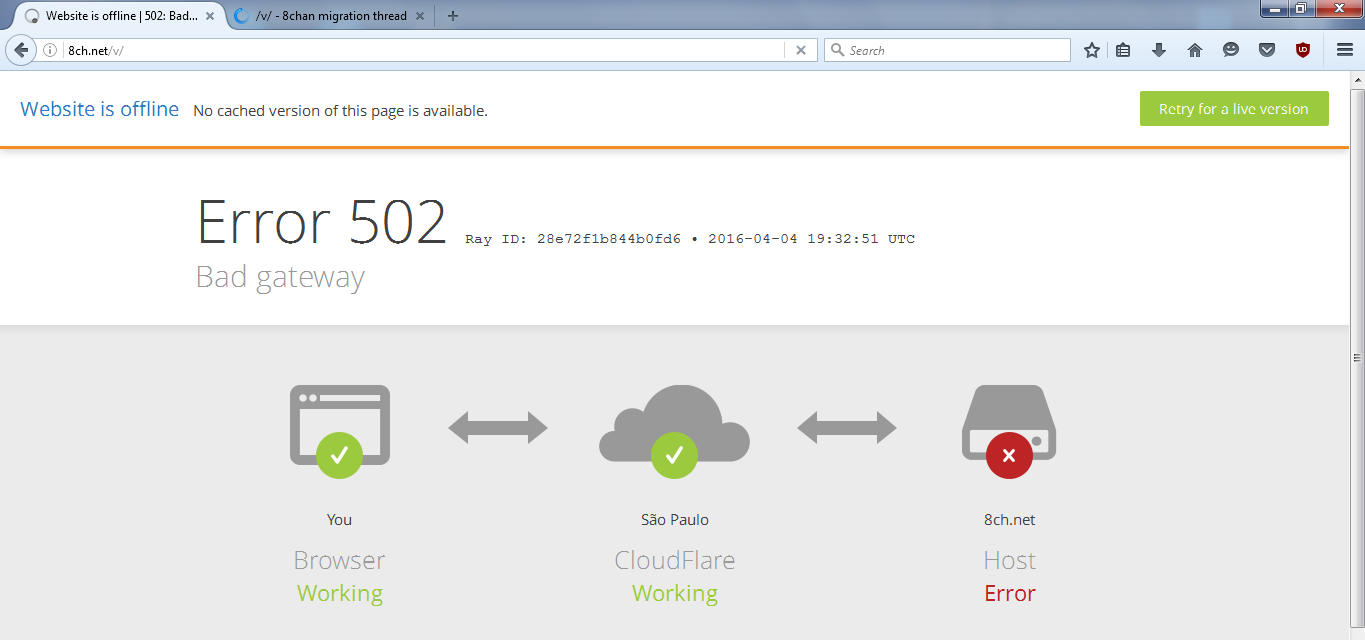Open the Pocket icon

tap(1267, 50)
